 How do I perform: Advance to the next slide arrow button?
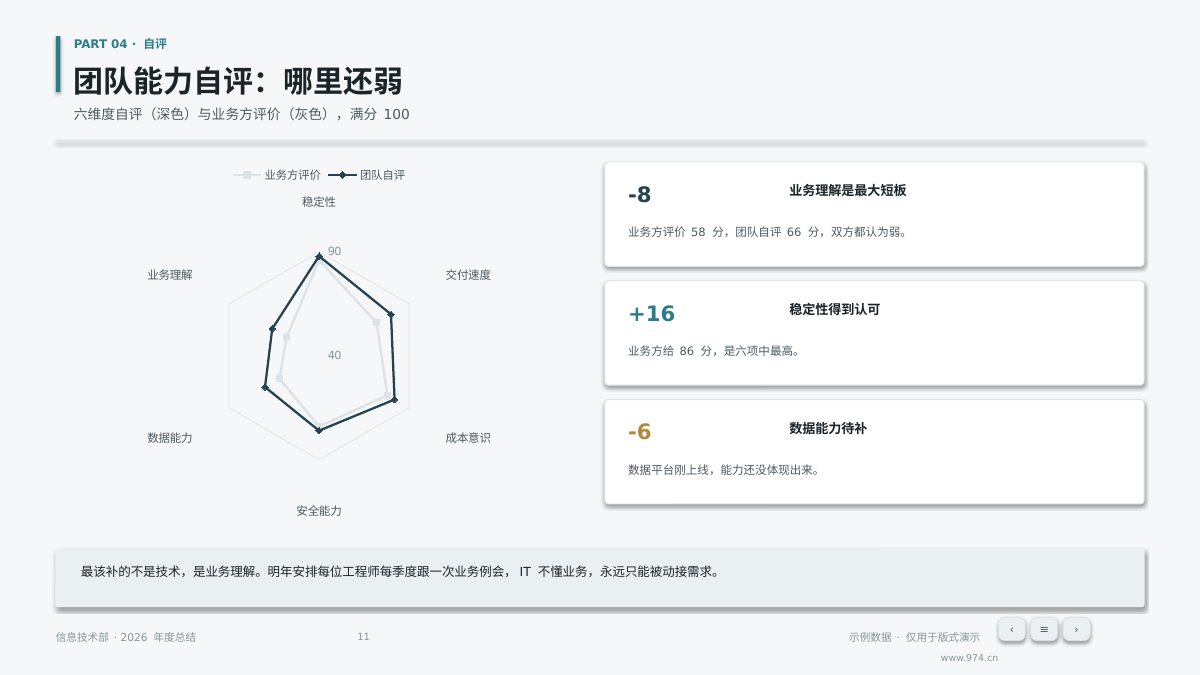[1076, 629]
